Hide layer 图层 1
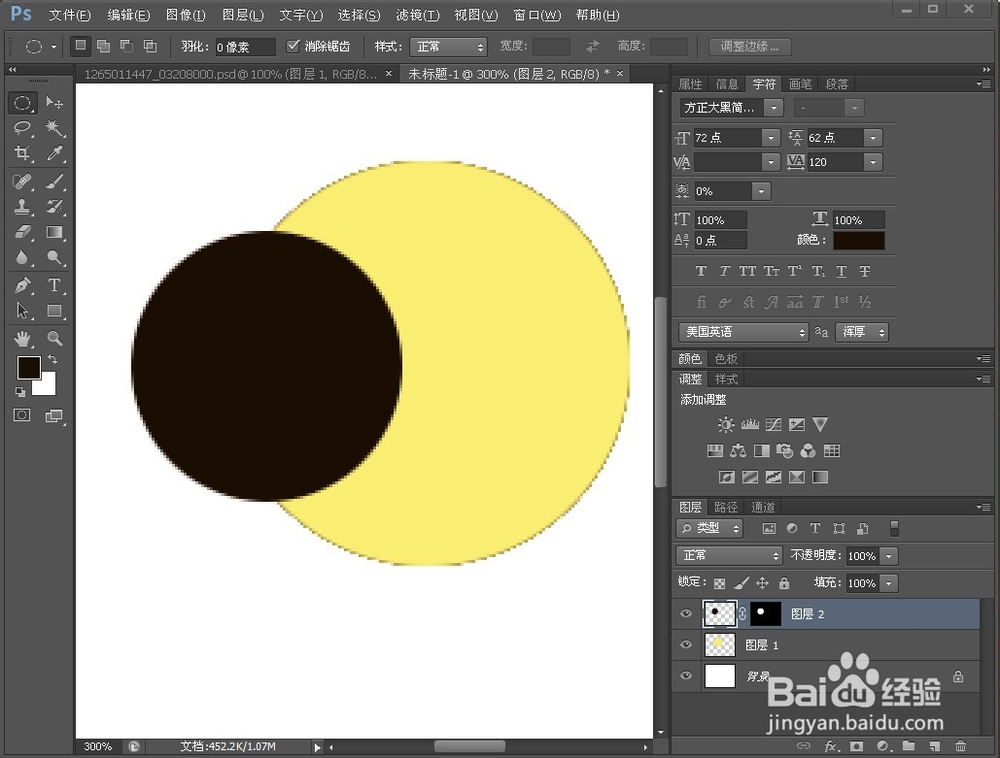This screenshot has height=758, width=1000. click(686, 645)
